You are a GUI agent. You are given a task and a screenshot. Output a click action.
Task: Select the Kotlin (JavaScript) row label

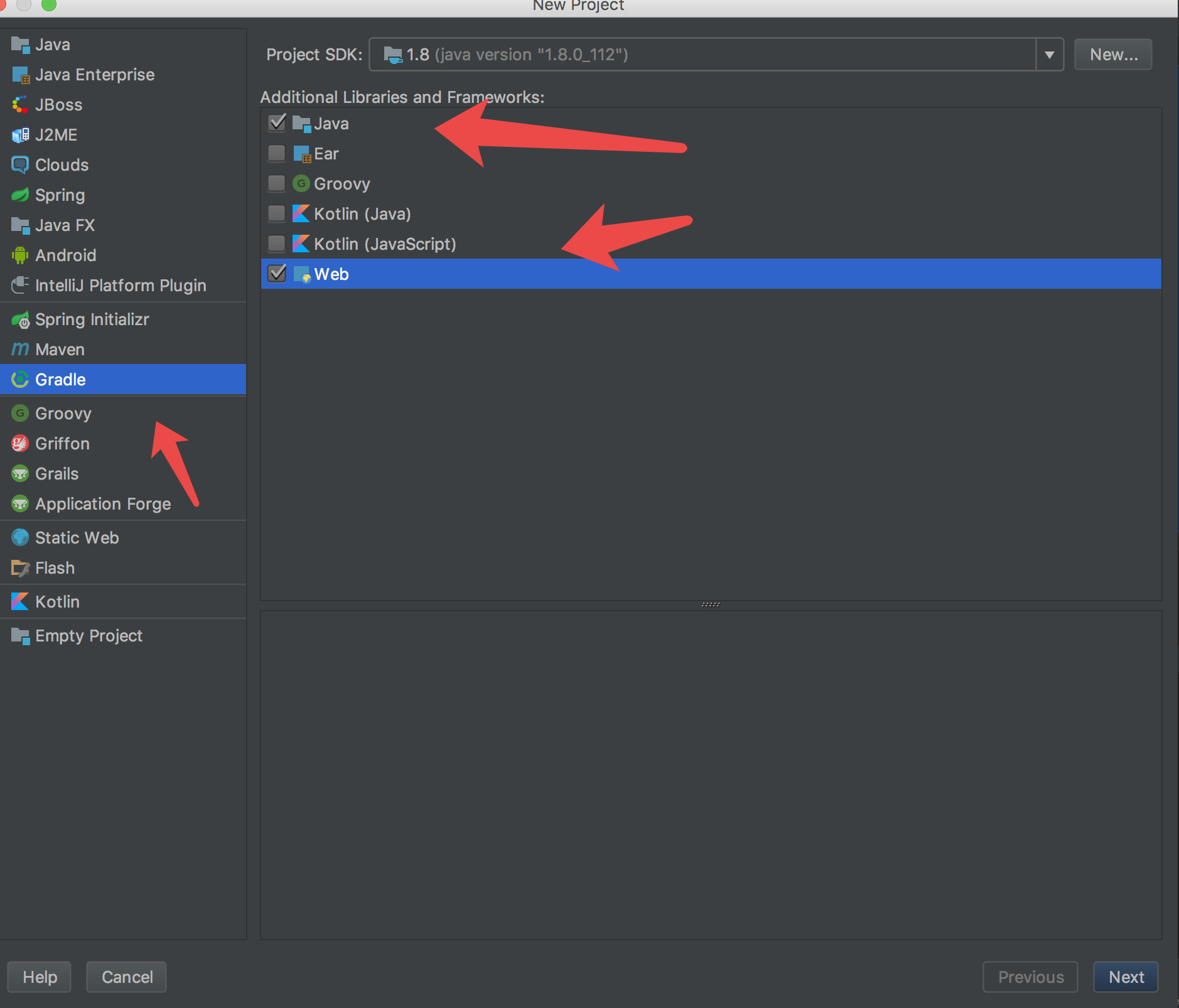coord(385,244)
